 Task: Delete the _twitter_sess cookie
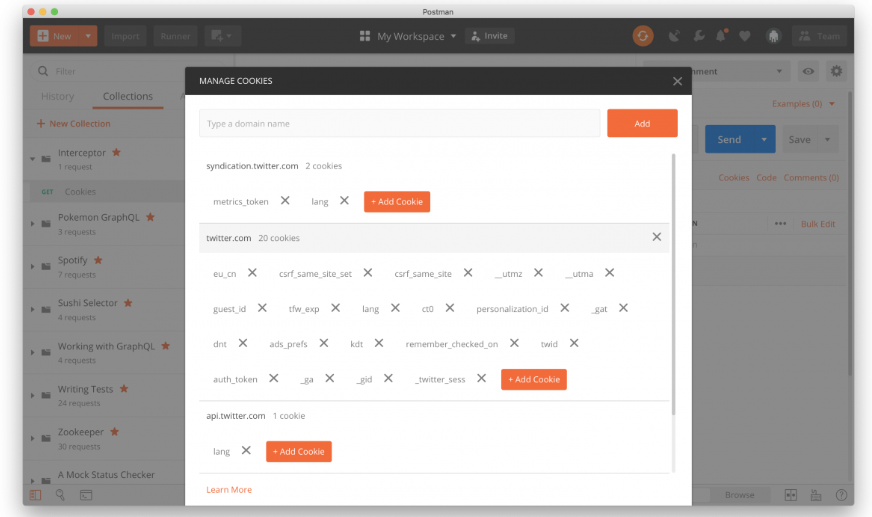[482, 378]
